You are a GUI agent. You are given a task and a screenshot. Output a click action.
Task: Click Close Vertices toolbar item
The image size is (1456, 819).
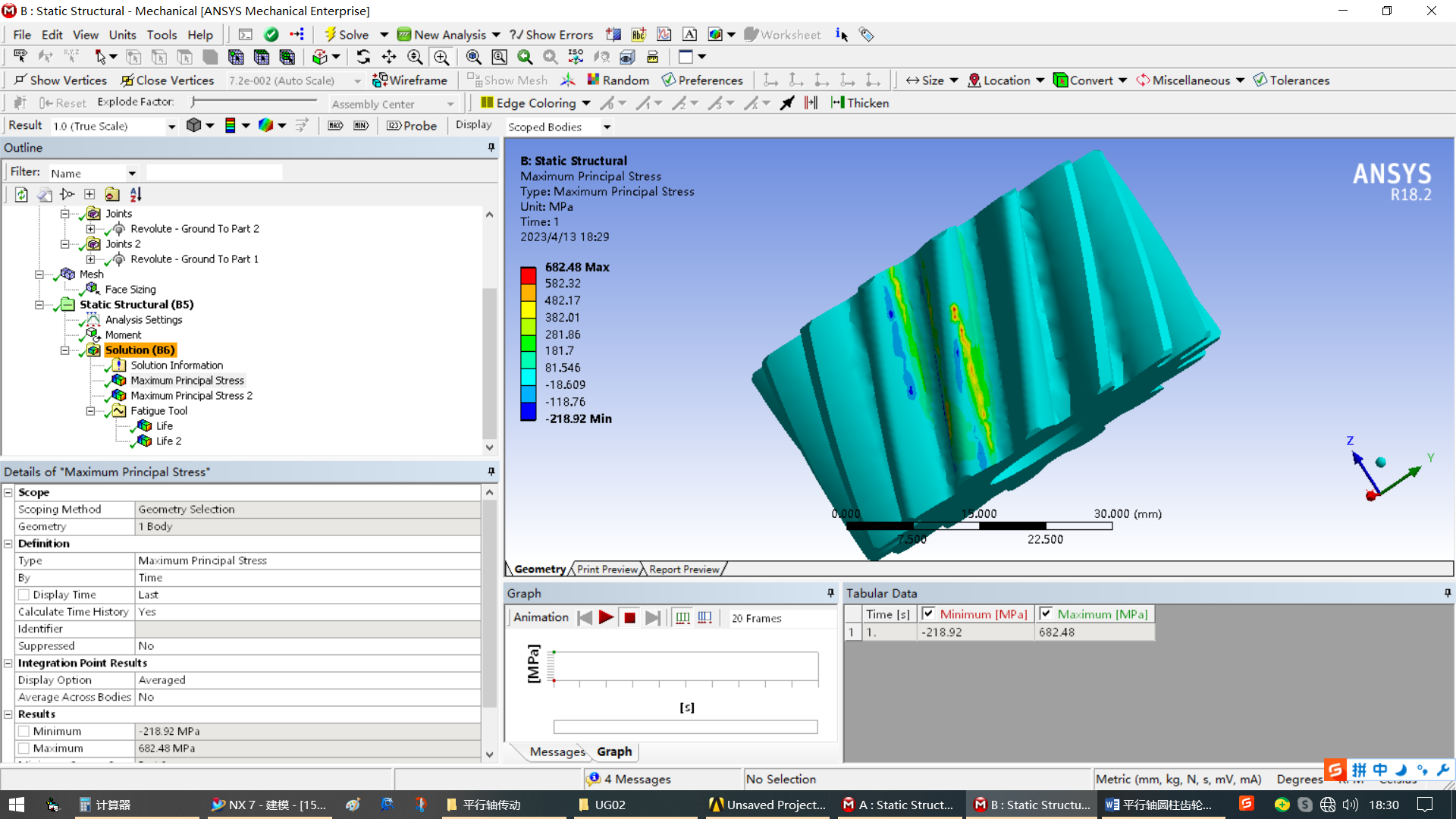click(168, 80)
